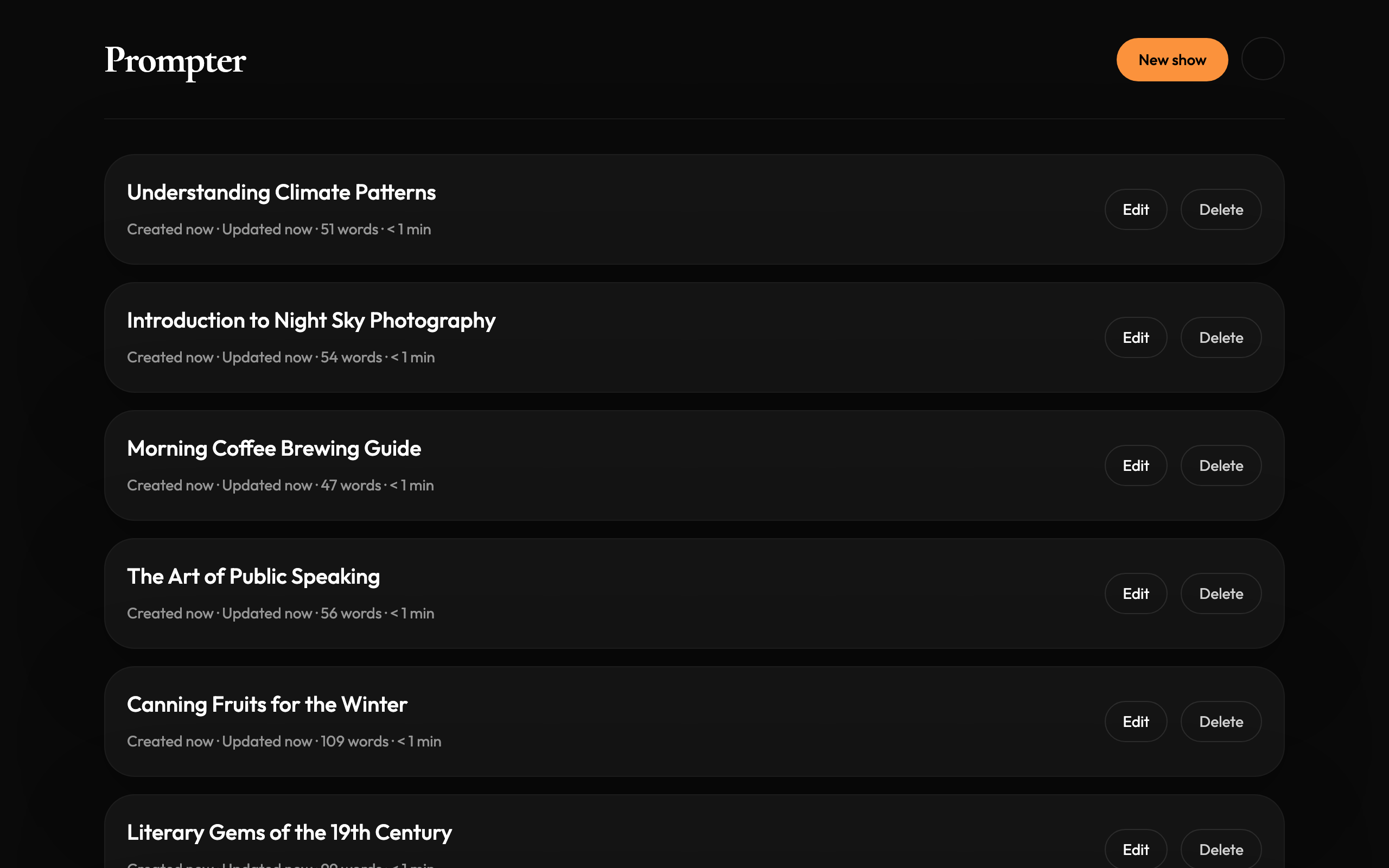Edit "The Art of Public Speaking"

pyautogui.click(x=1135, y=593)
